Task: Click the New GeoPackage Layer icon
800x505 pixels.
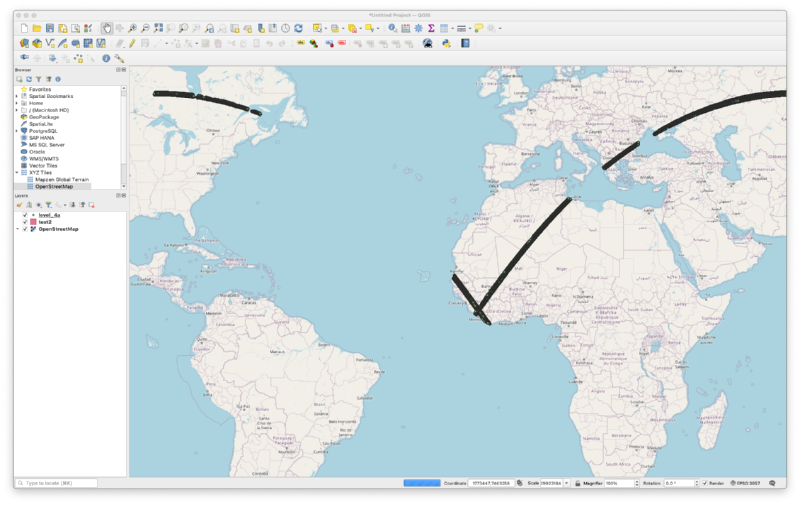Action: click(37, 43)
